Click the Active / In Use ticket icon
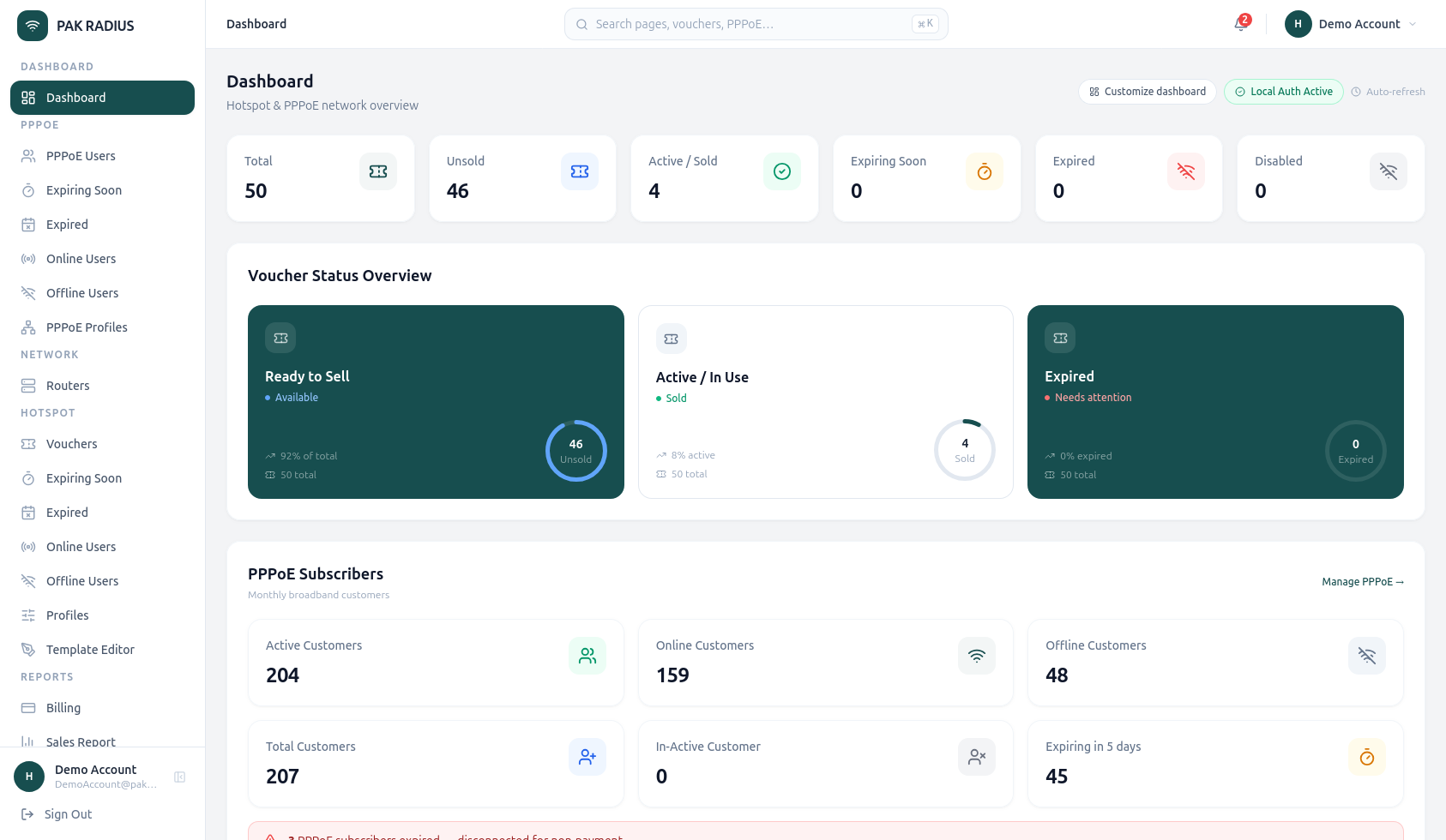Screen dimensions: 1446x840 672,339
